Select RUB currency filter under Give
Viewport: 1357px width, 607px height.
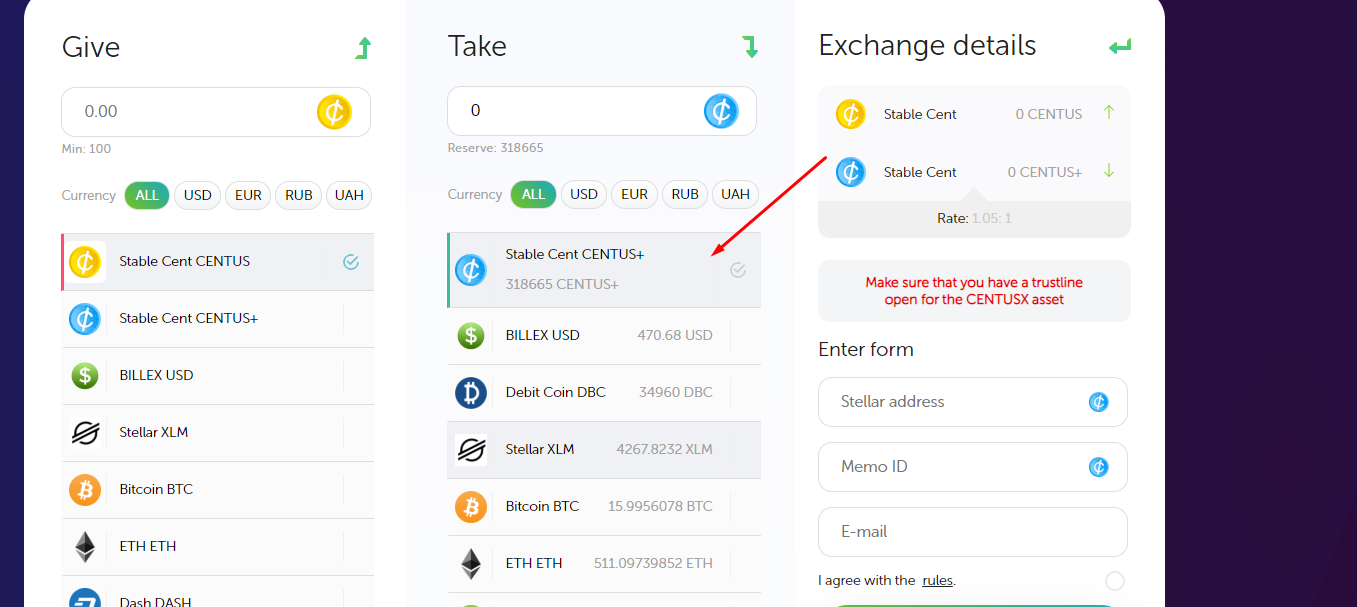tap(299, 195)
